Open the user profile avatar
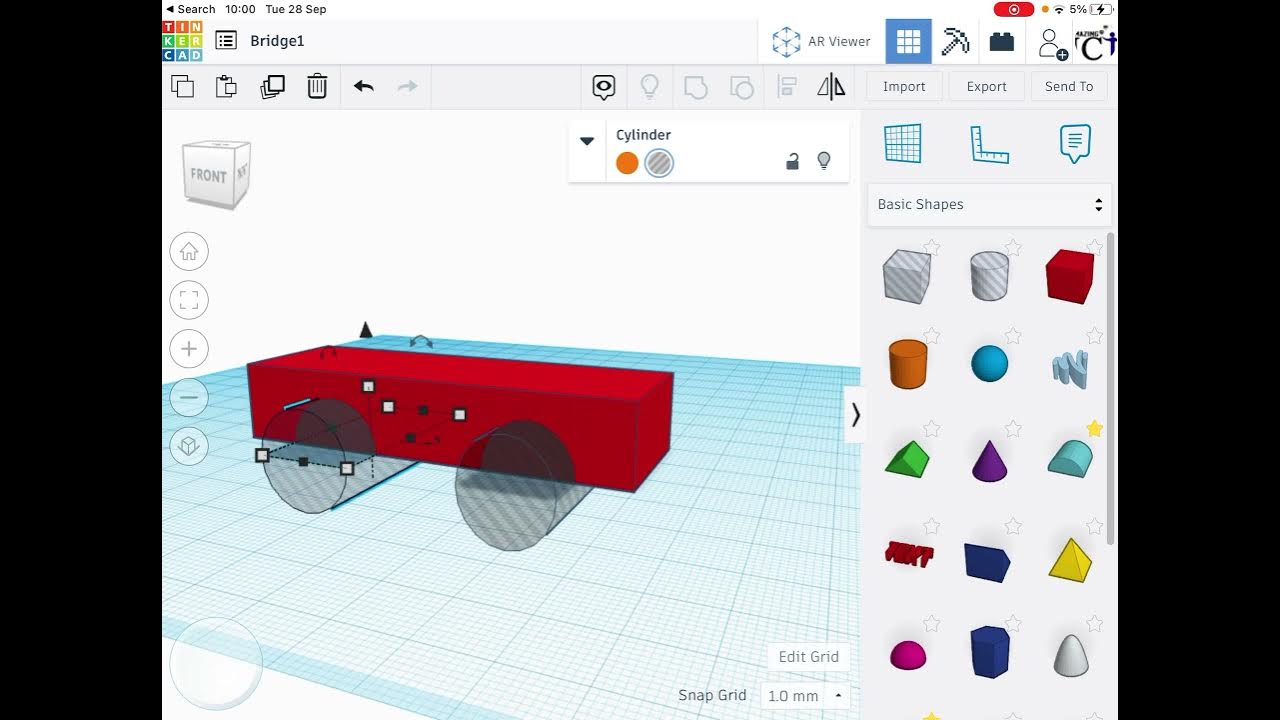Screen dimensions: 1280x720 (x=1095, y=43)
